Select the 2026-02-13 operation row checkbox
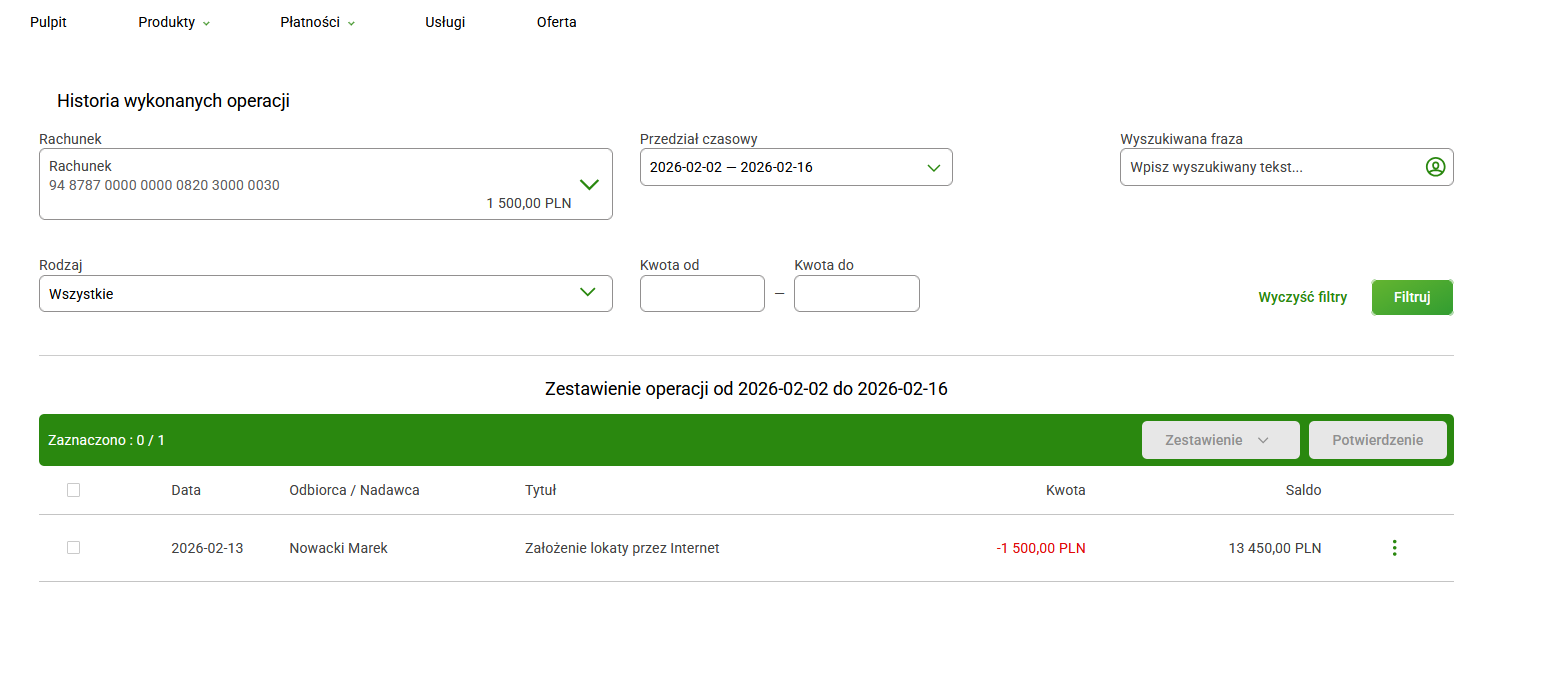Viewport: 1554px width, 683px height. point(73,548)
